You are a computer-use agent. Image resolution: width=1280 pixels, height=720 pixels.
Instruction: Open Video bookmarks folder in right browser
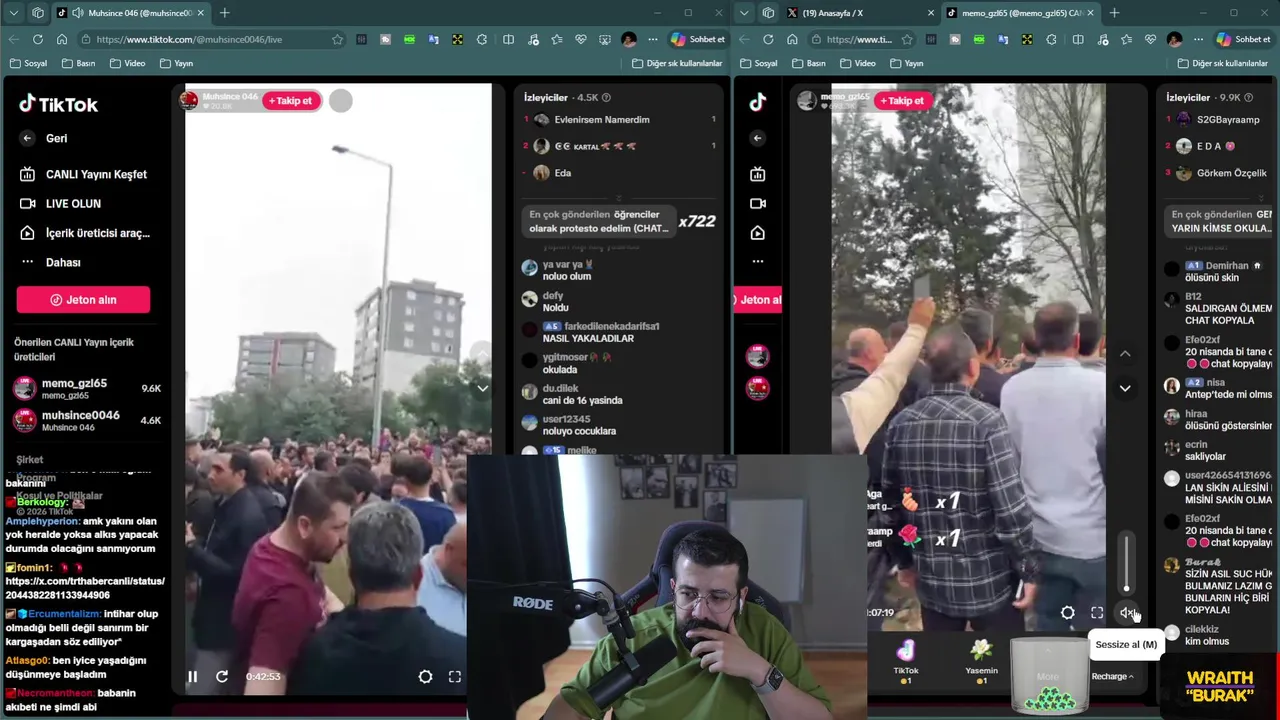[x=857, y=63]
